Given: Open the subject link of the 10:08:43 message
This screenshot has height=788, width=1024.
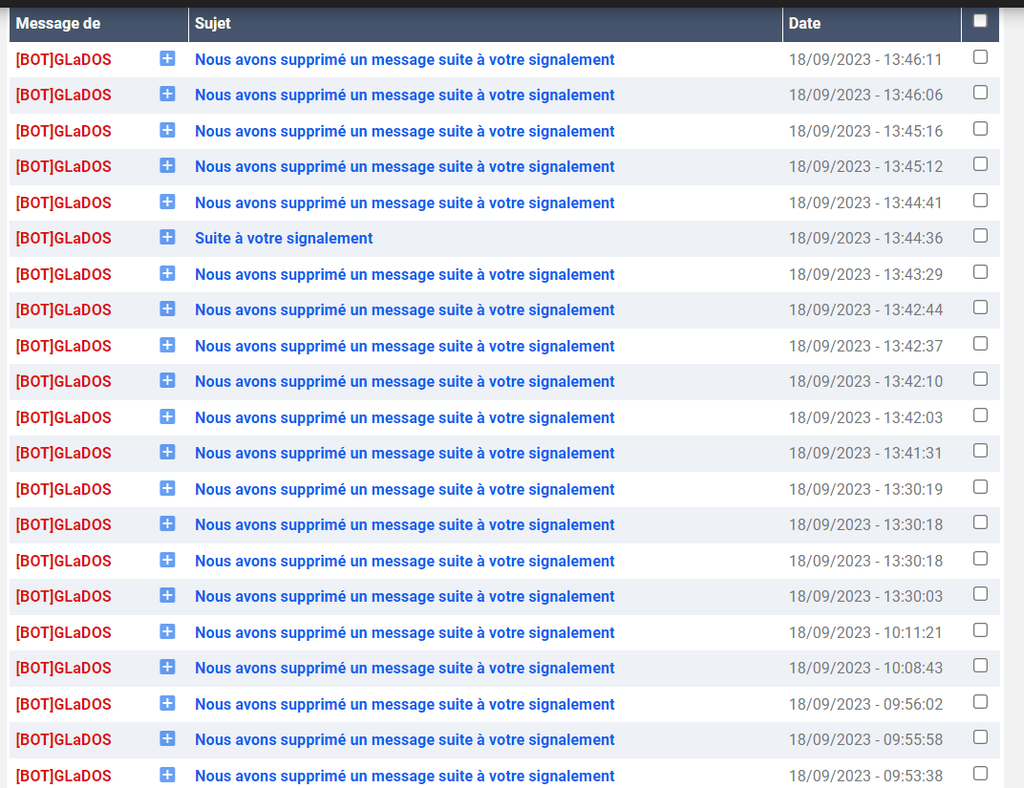Looking at the screenshot, I should (x=404, y=668).
